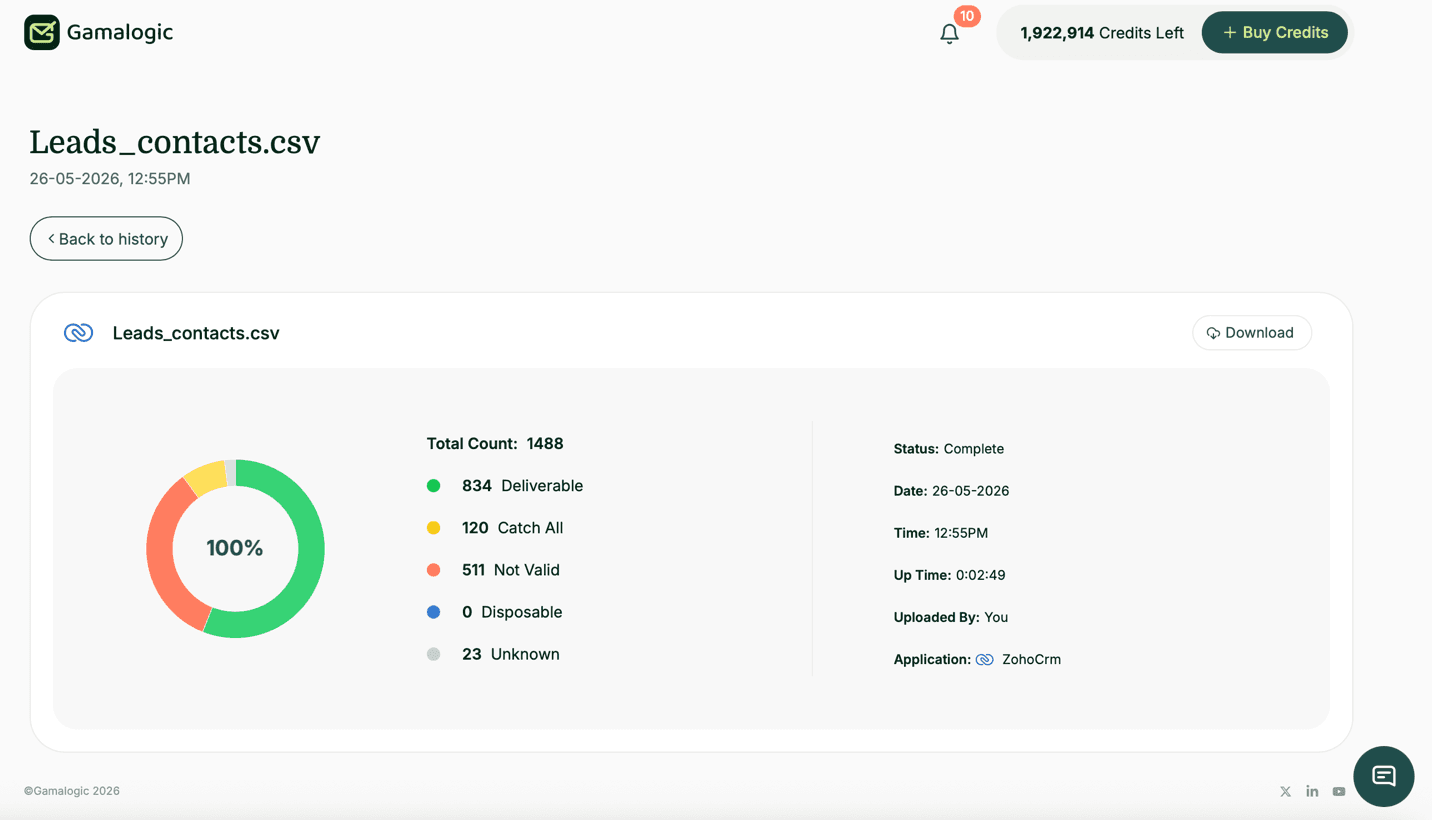Image resolution: width=1432 pixels, height=820 pixels.
Task: Click the 26-05-2026, 12:55PM timestamp under heading
Action: point(110,179)
